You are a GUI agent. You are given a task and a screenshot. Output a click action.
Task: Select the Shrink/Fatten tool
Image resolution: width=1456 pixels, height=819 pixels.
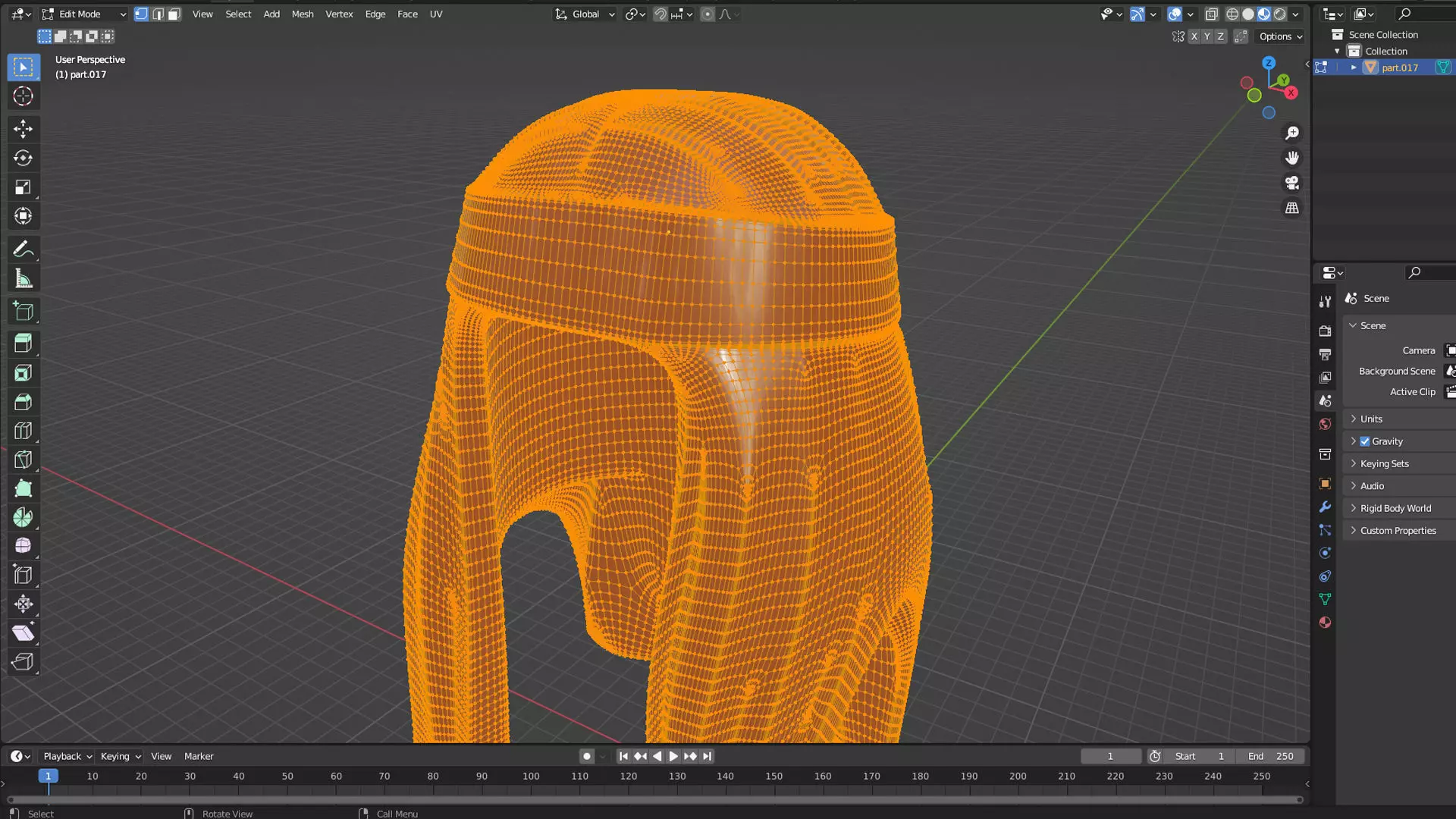(x=23, y=604)
